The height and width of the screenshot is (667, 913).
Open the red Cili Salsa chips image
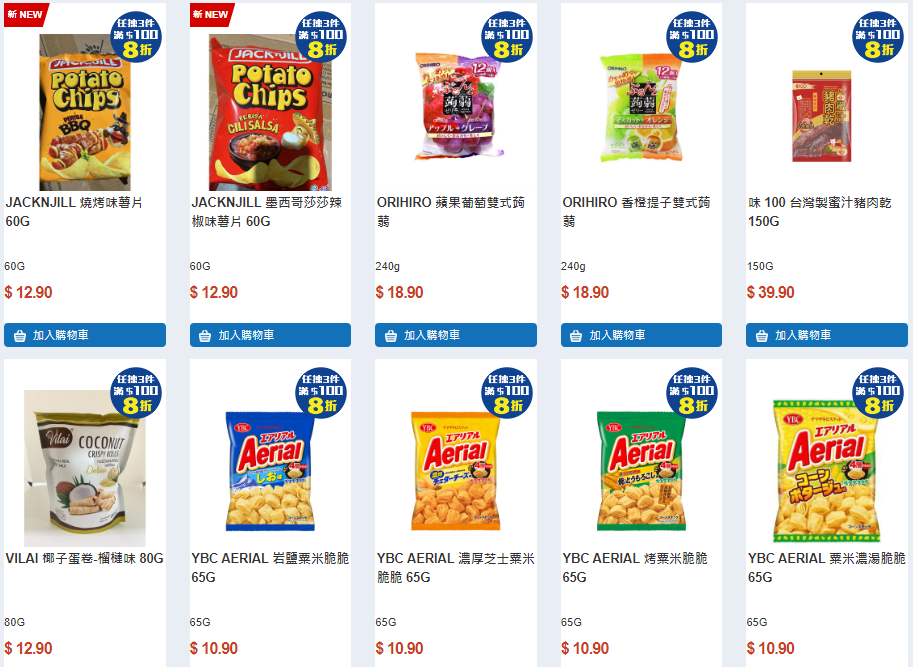pyautogui.click(x=270, y=112)
